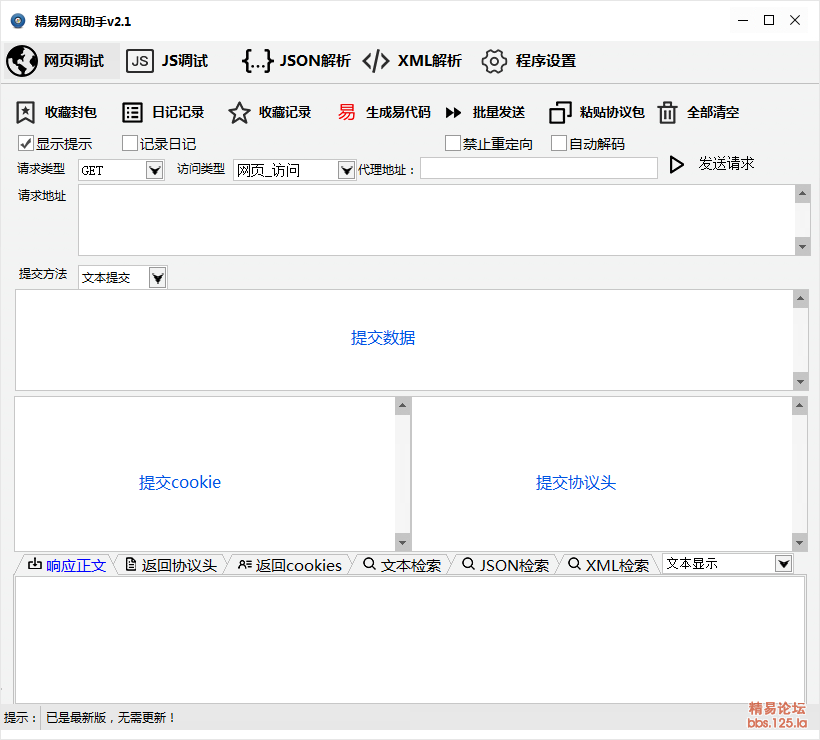Click the 提交协议头 scrollbar down arrow
Image resolution: width=820 pixels, height=740 pixels.
pos(800,542)
